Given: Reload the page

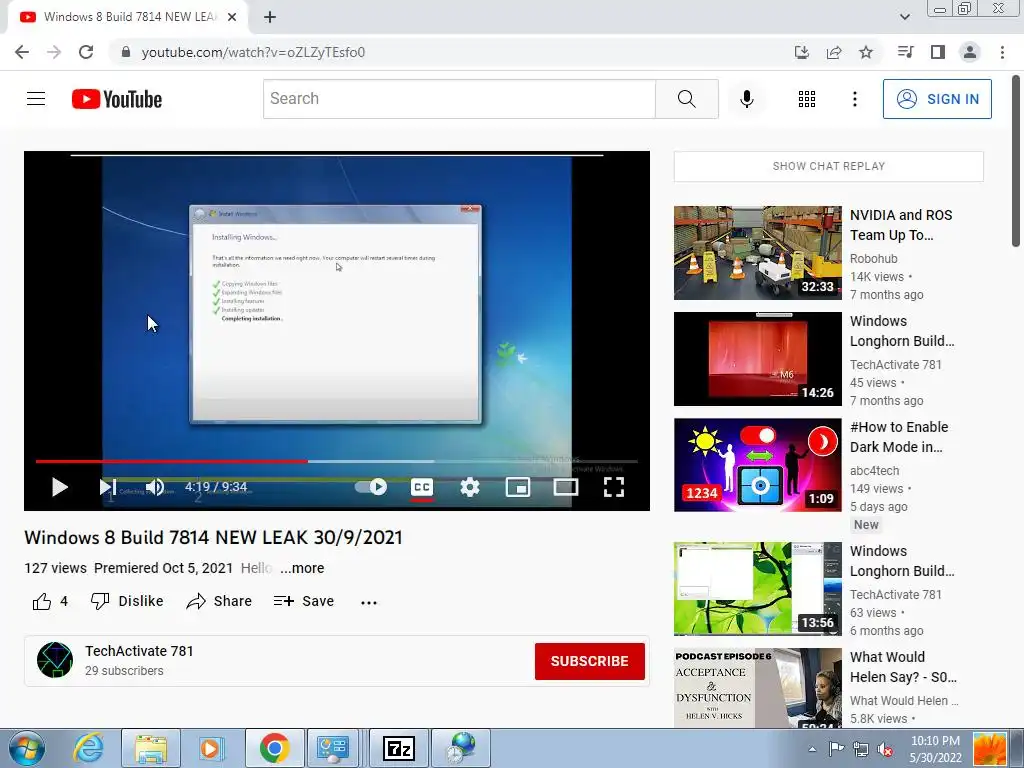Looking at the screenshot, I should pyautogui.click(x=86, y=52).
